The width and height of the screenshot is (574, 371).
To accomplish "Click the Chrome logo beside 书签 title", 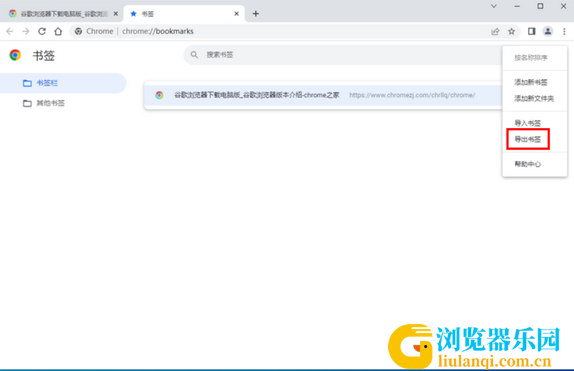I will 15,55.
